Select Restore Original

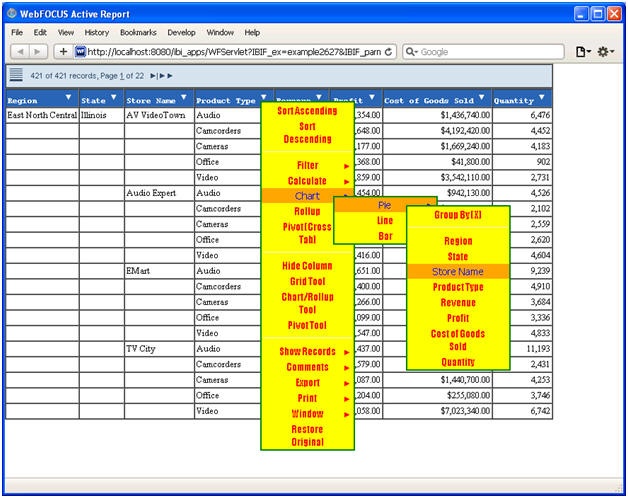pos(308,435)
